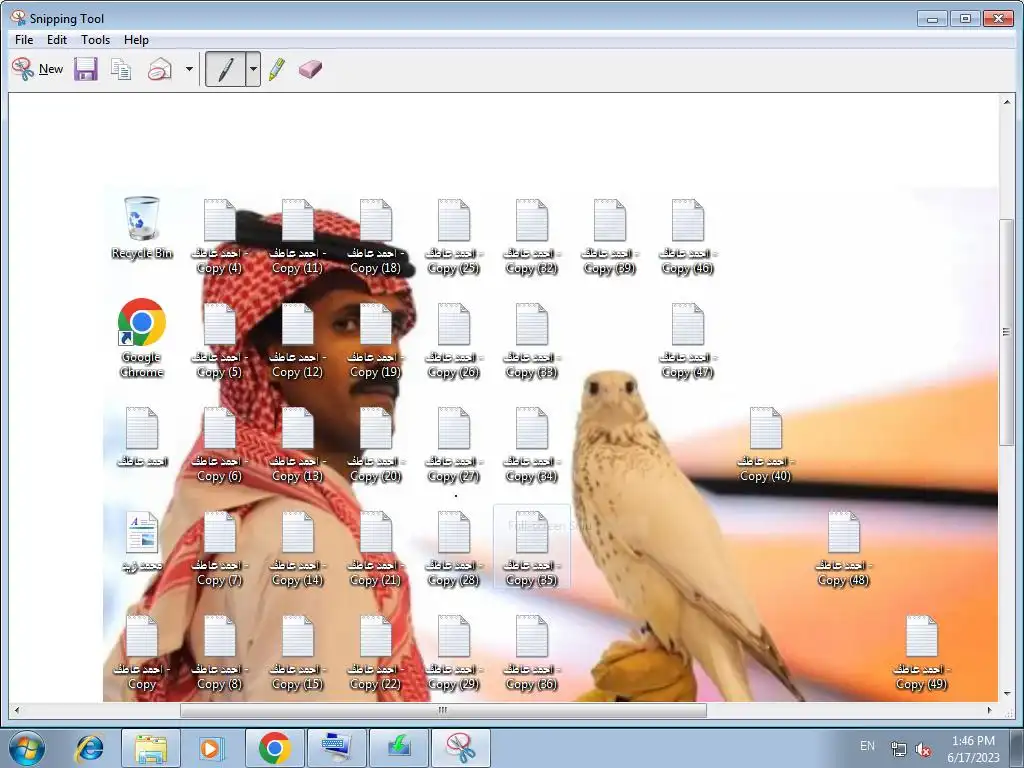Click the file labeled Copy (48)

tap(843, 547)
